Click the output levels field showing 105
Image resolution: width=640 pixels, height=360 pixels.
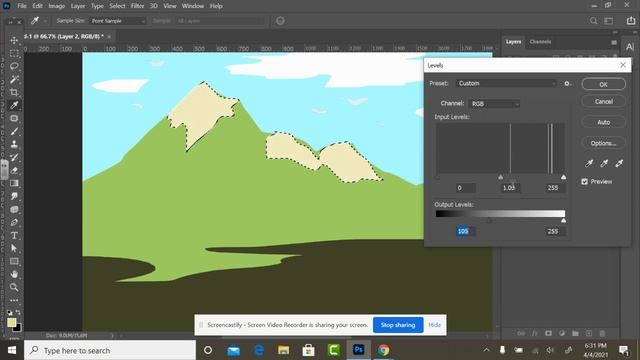point(465,231)
